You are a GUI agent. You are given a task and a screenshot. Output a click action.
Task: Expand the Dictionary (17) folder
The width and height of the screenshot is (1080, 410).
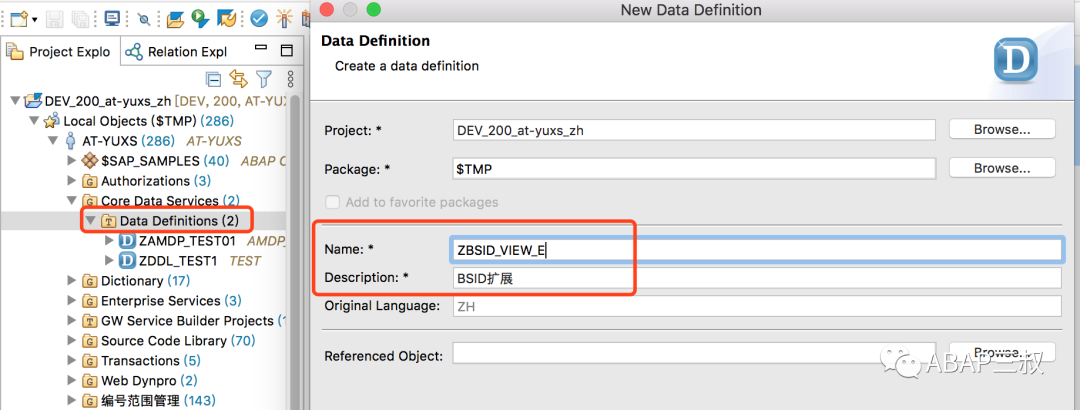(x=72, y=280)
